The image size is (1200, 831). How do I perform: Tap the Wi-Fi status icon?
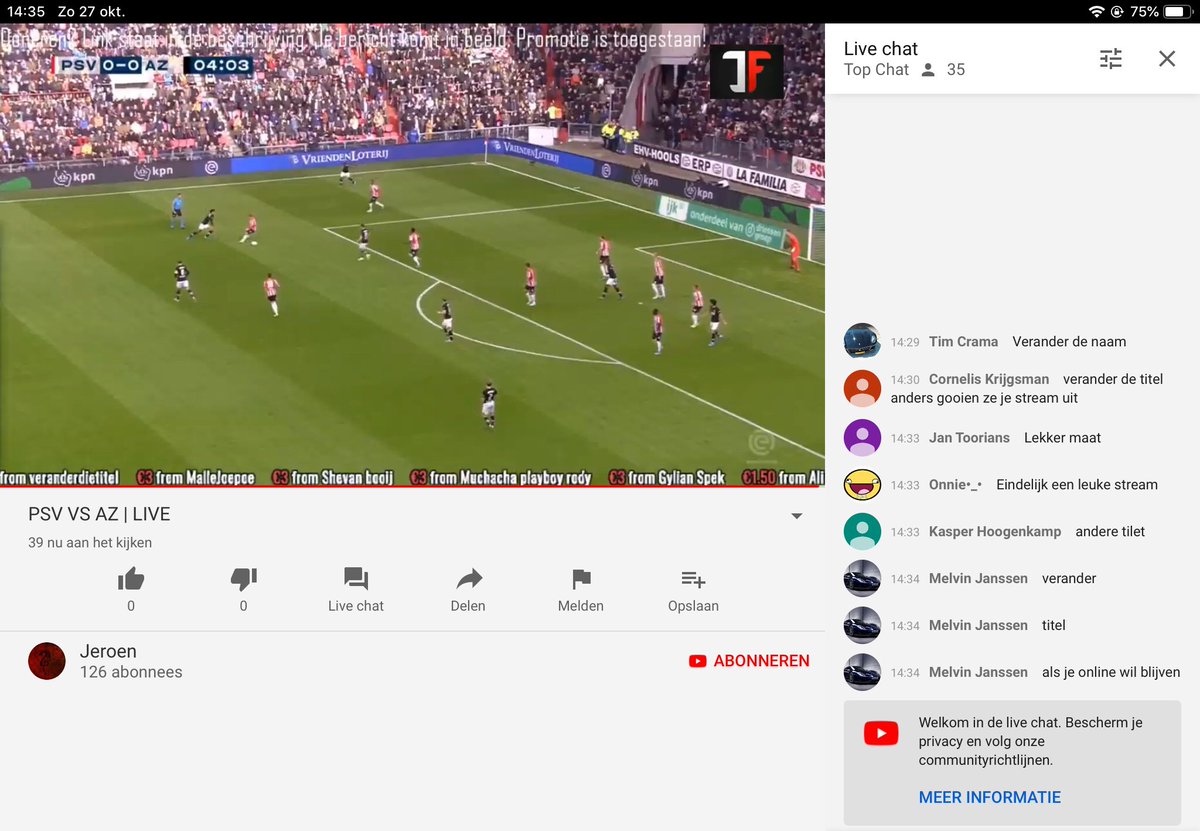coord(1097,11)
